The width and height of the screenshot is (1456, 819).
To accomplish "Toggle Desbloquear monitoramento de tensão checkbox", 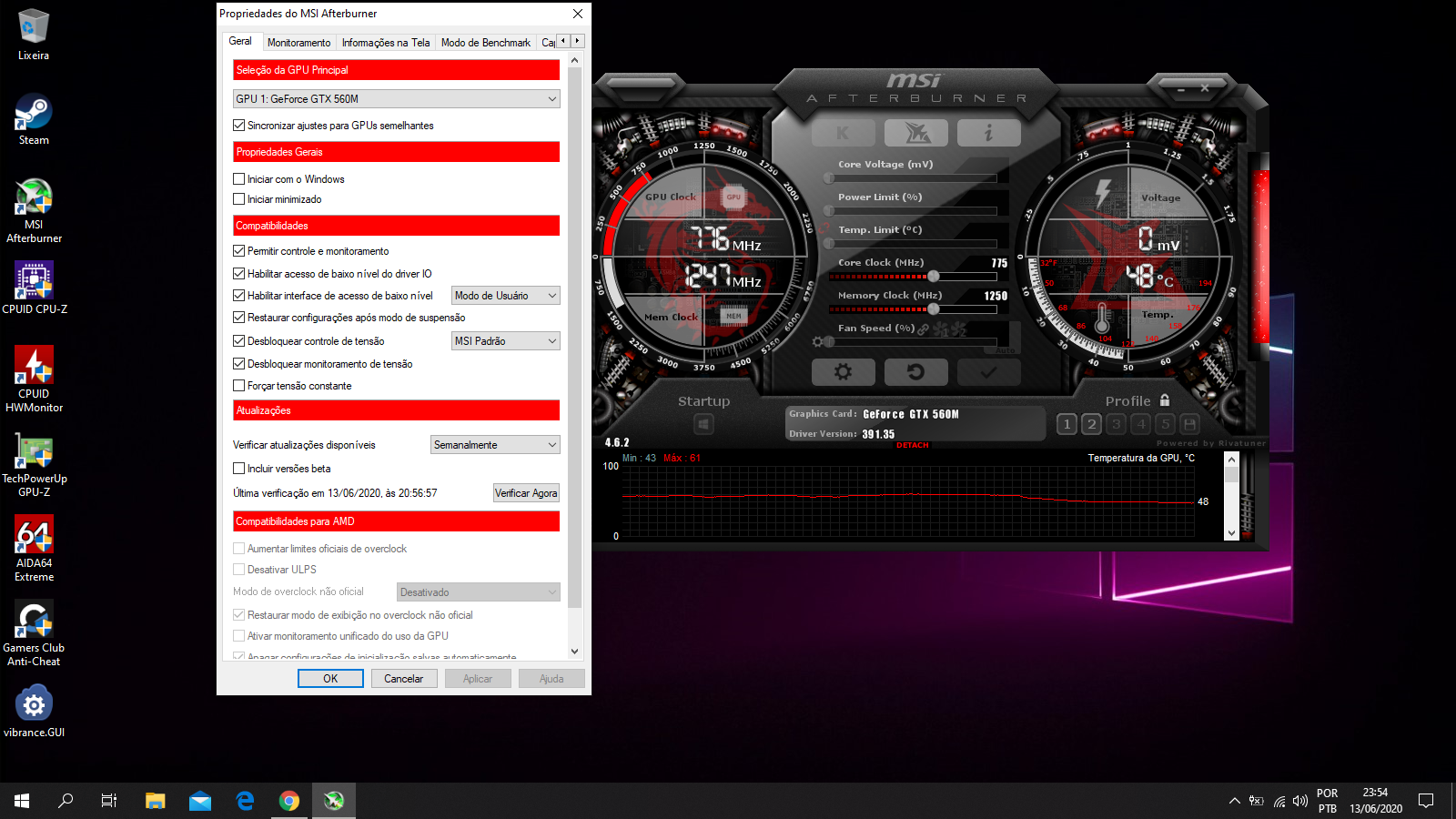I will click(x=239, y=364).
